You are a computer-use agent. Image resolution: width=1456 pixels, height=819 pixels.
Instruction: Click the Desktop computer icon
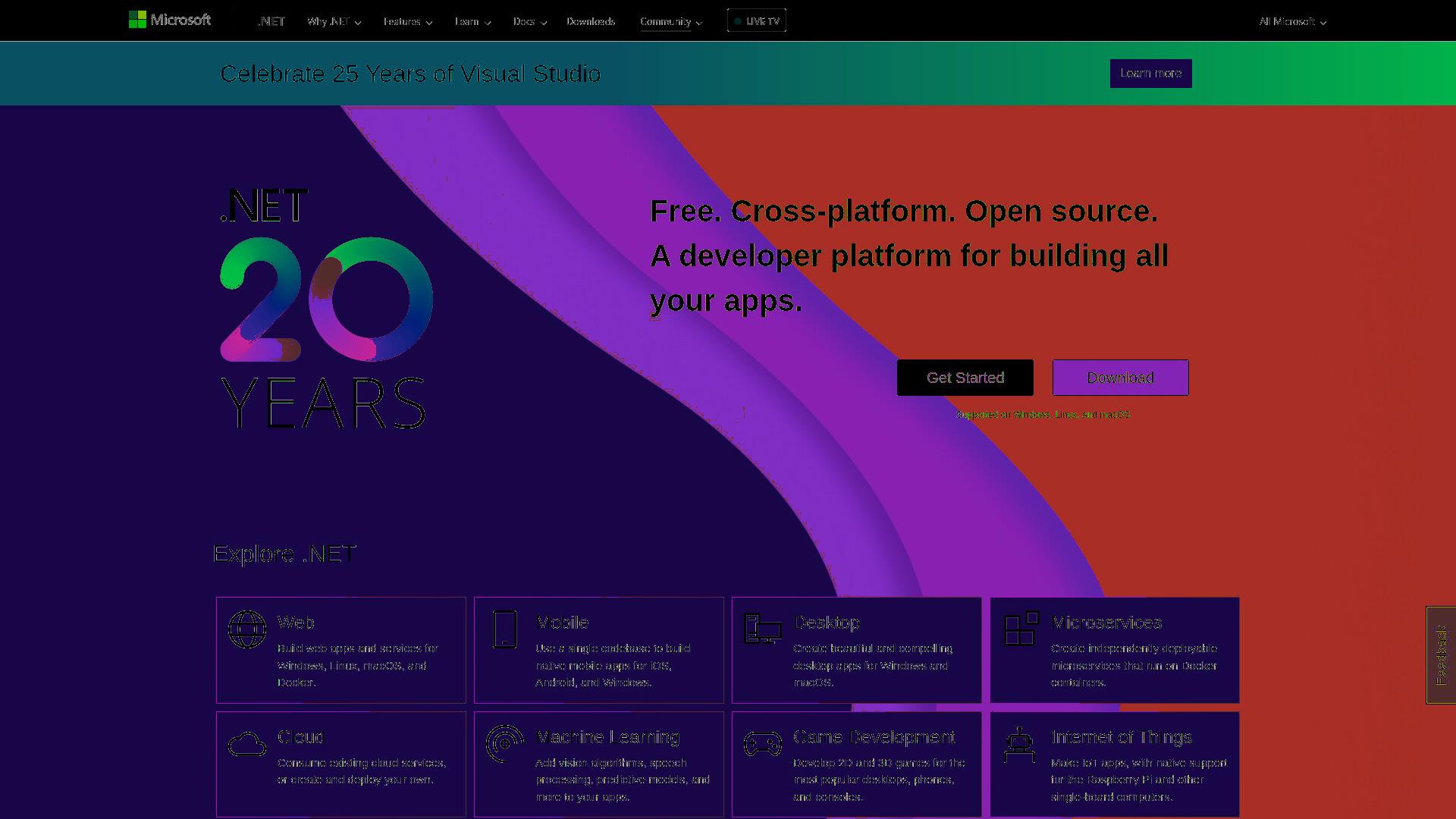[763, 629]
